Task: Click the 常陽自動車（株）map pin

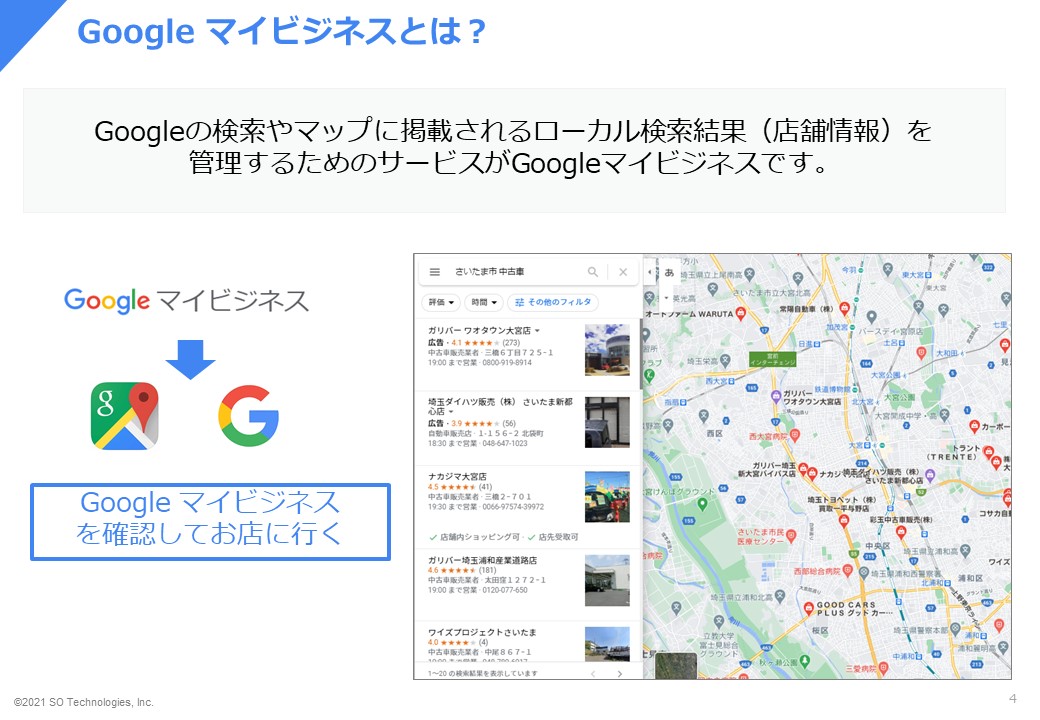Action: pos(844,309)
